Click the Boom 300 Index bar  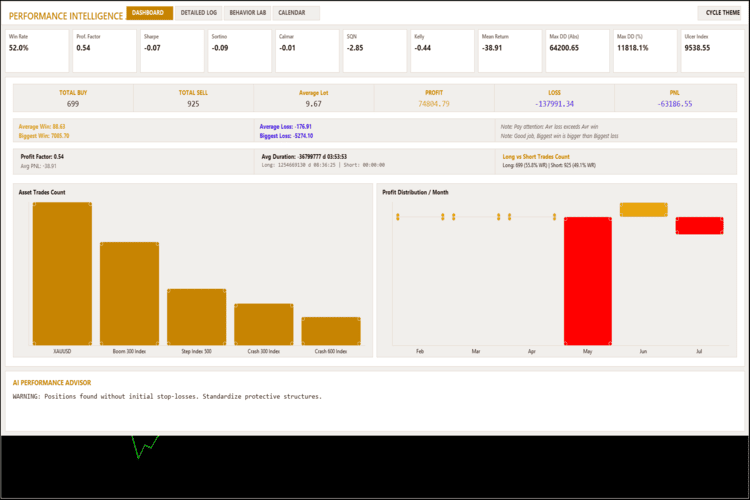point(129,293)
